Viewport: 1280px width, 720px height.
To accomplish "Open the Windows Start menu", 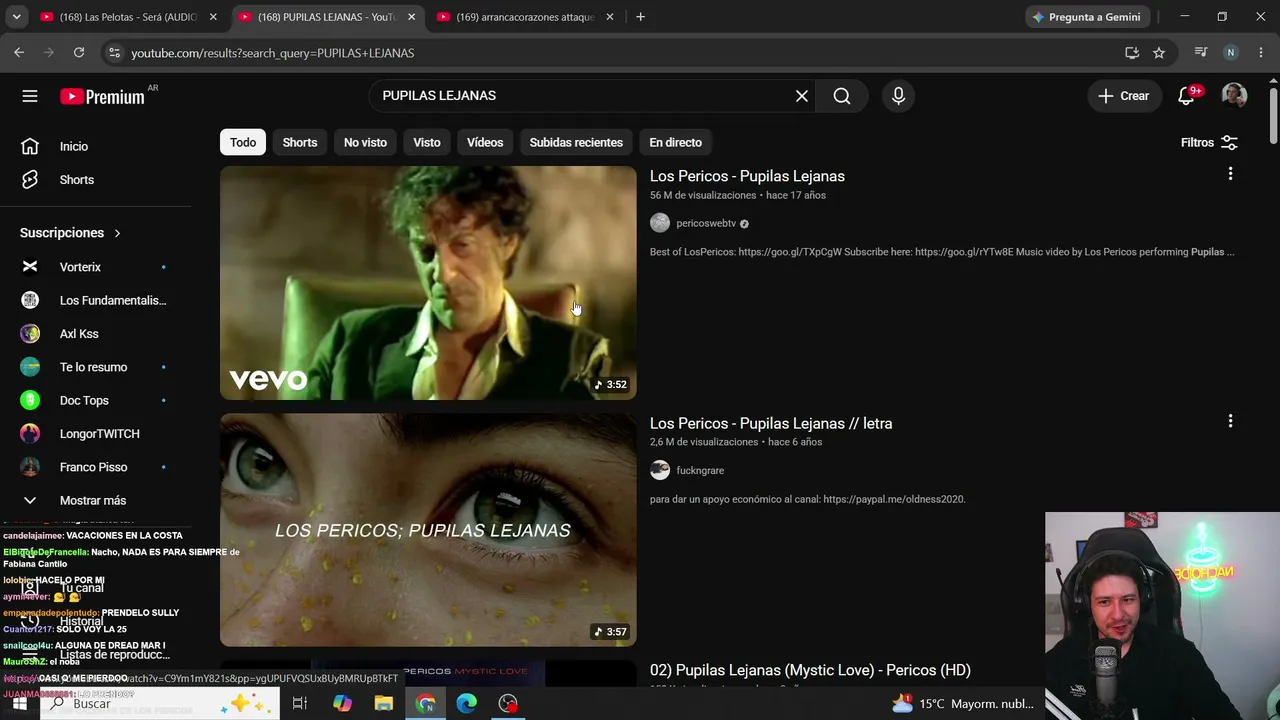I will pyautogui.click(x=19, y=703).
